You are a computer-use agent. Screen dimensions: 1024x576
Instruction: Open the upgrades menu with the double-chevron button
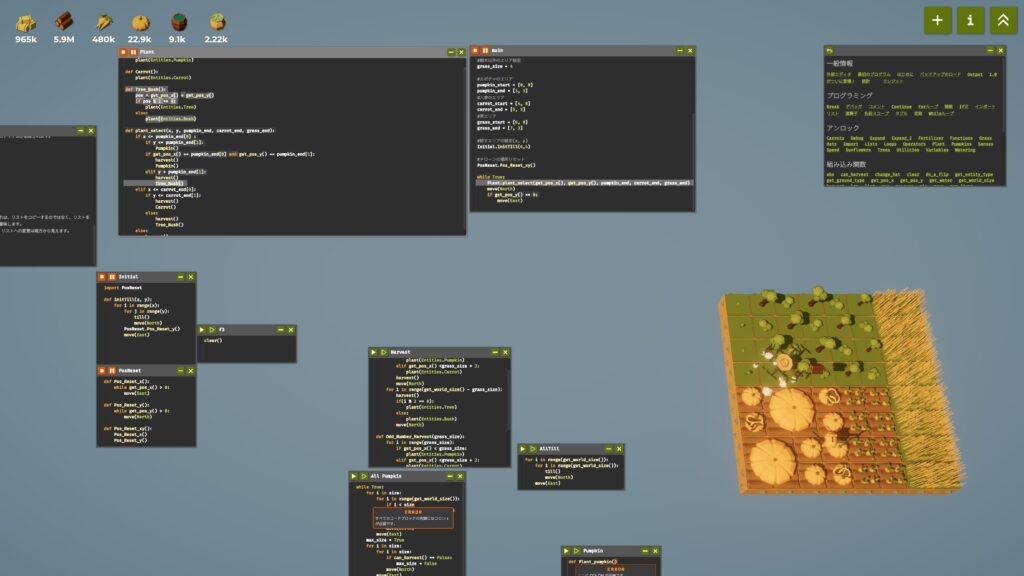tap(1003, 19)
